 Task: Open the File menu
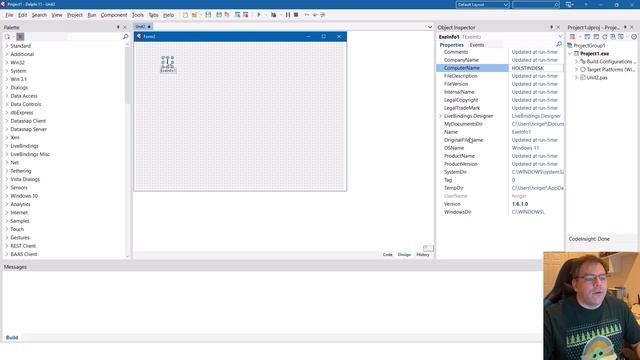click(9, 15)
